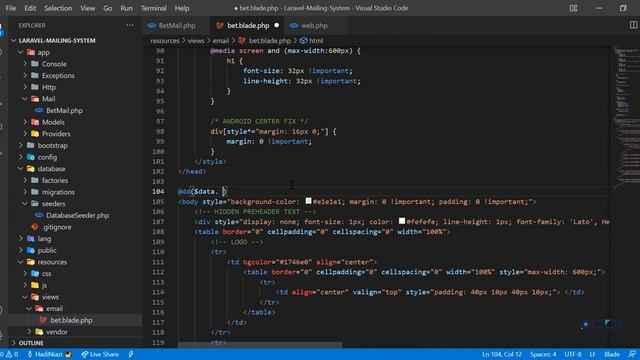
Task: Open the Help menu
Action: (x=182, y=8)
